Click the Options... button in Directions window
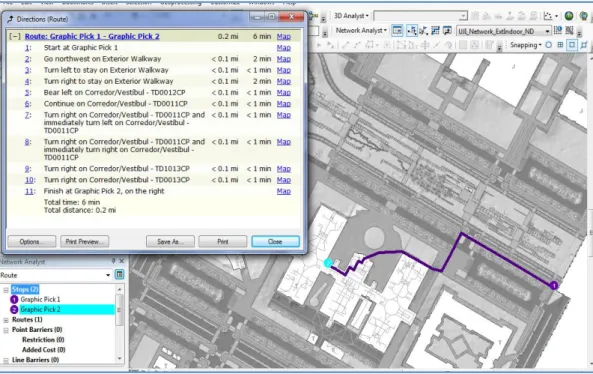593x374 pixels. (32, 241)
